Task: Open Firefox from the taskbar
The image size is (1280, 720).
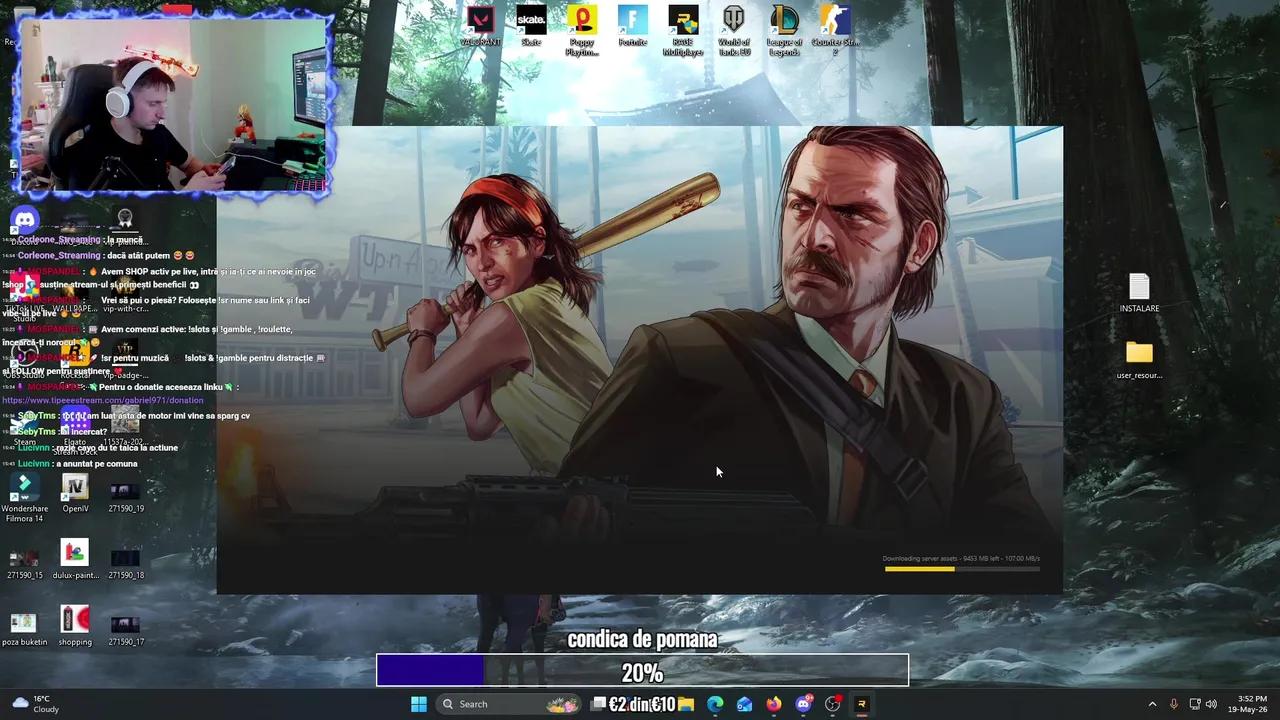Action: [774, 704]
